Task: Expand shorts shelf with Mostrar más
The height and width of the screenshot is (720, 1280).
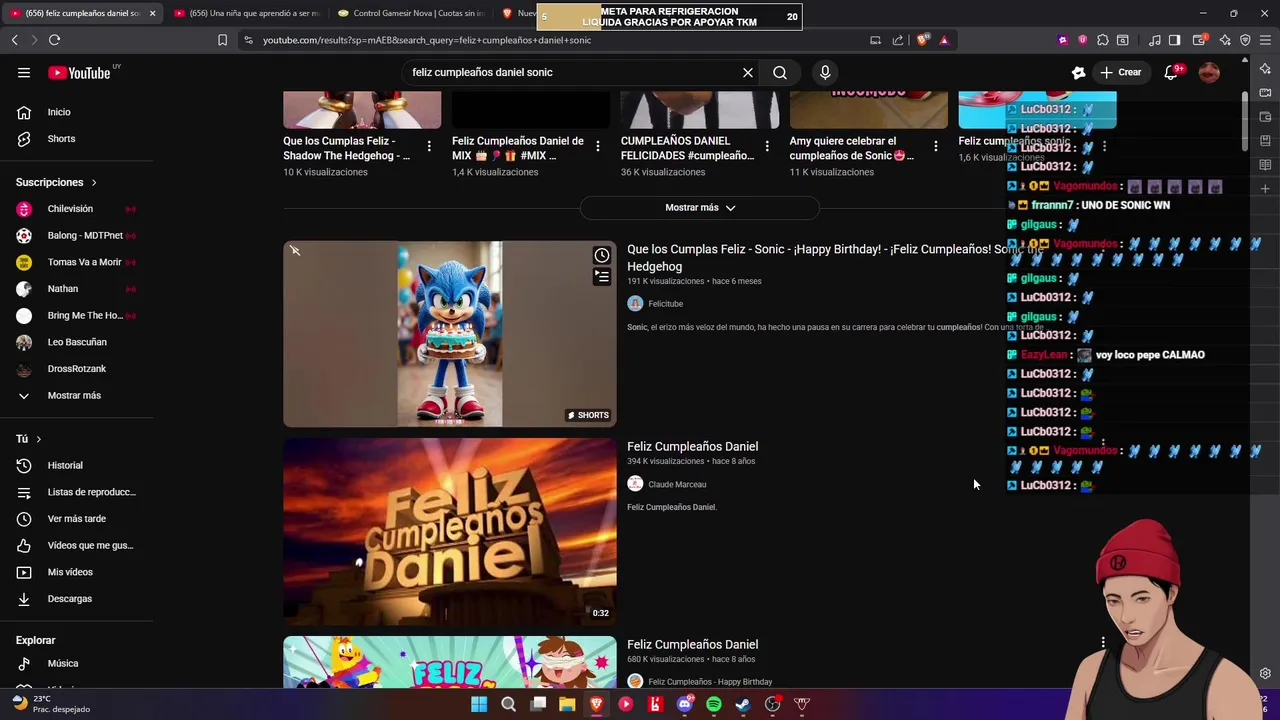Action: [x=700, y=208]
